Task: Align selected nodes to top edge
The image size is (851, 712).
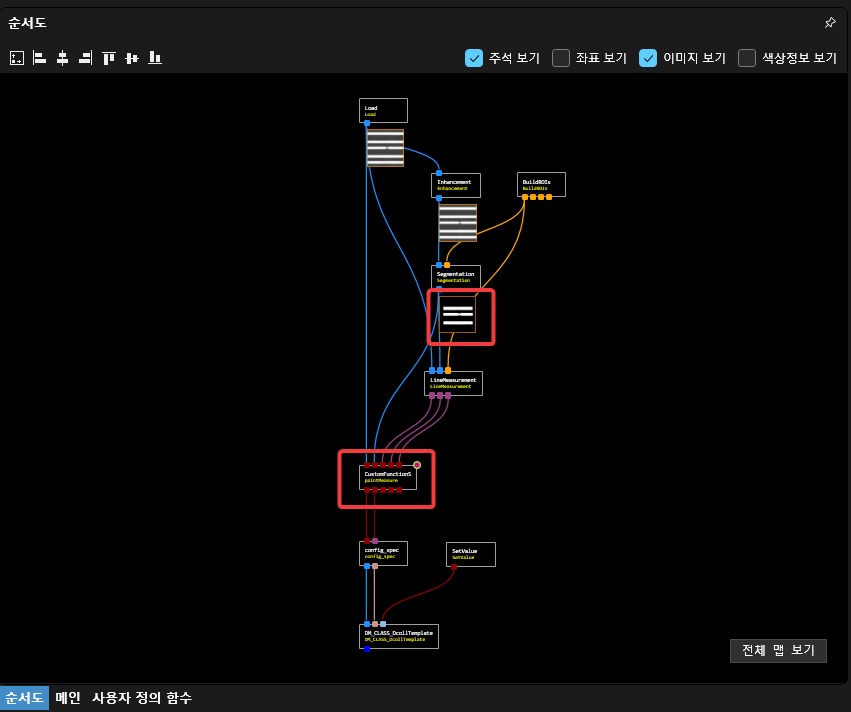Action: 109,58
